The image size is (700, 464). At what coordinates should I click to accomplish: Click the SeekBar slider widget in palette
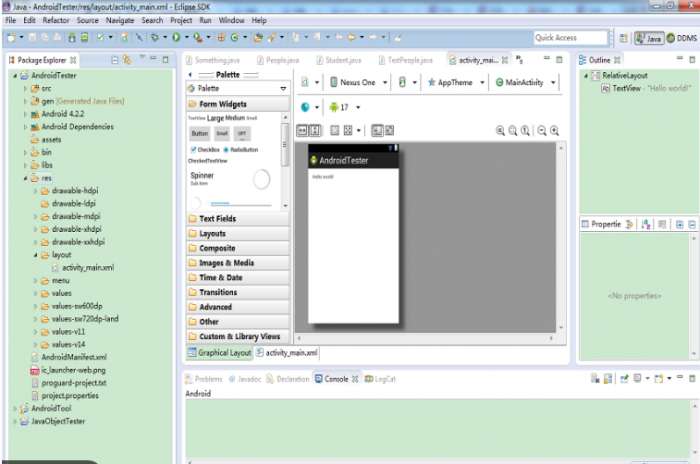click(x=240, y=204)
